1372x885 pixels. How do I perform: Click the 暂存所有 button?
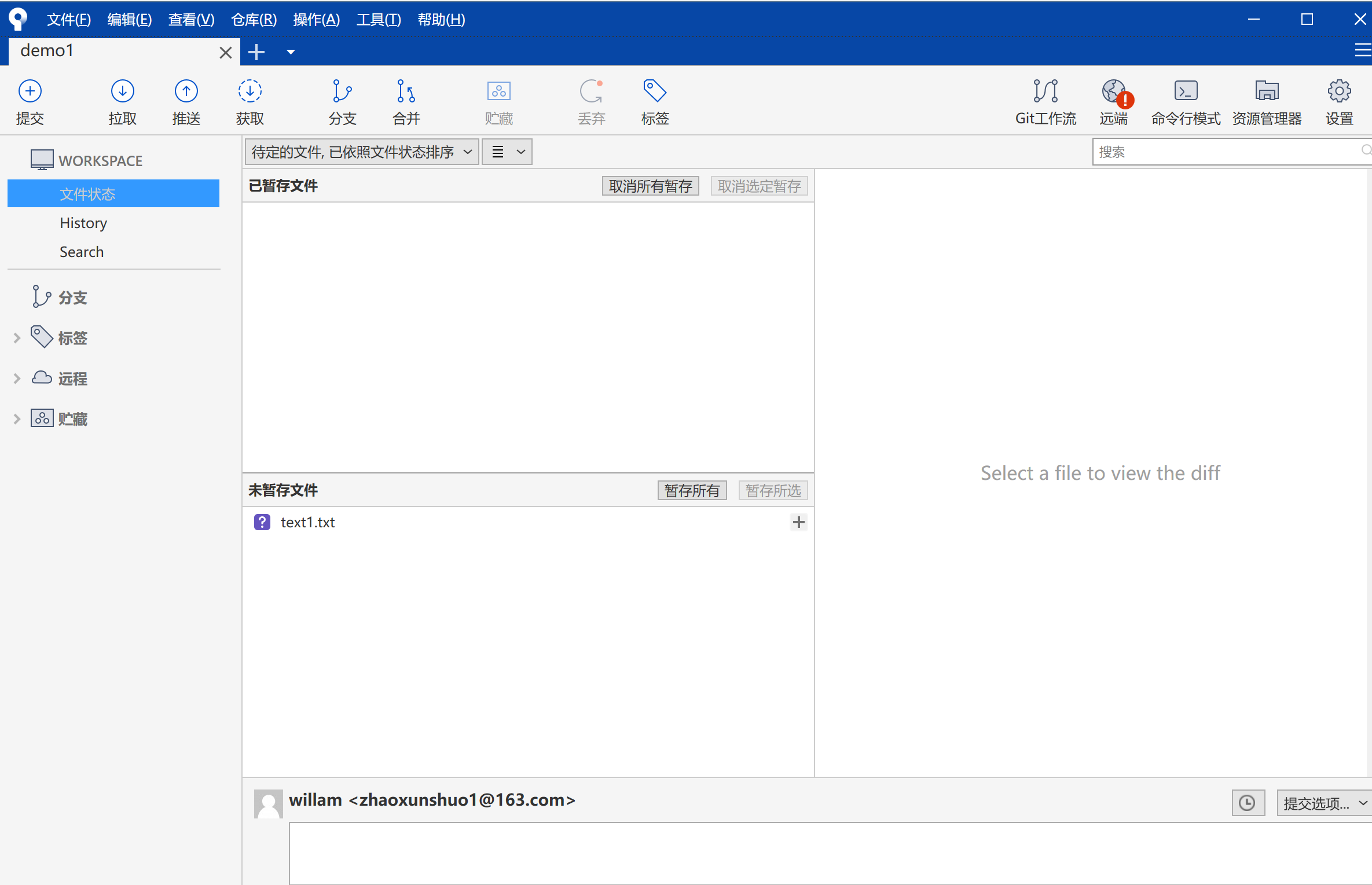pos(692,490)
